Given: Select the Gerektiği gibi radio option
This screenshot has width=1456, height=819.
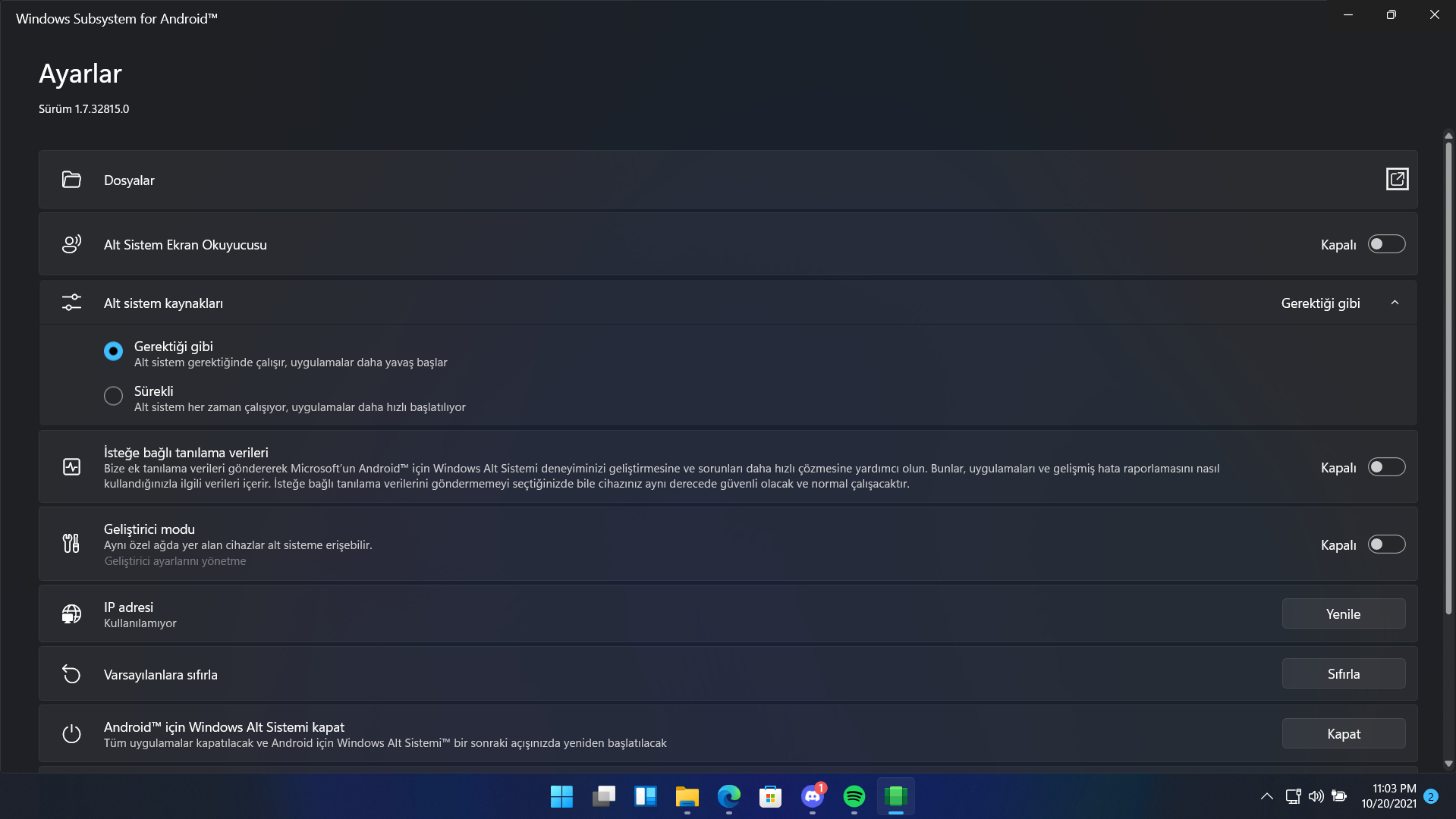Looking at the screenshot, I should [113, 351].
